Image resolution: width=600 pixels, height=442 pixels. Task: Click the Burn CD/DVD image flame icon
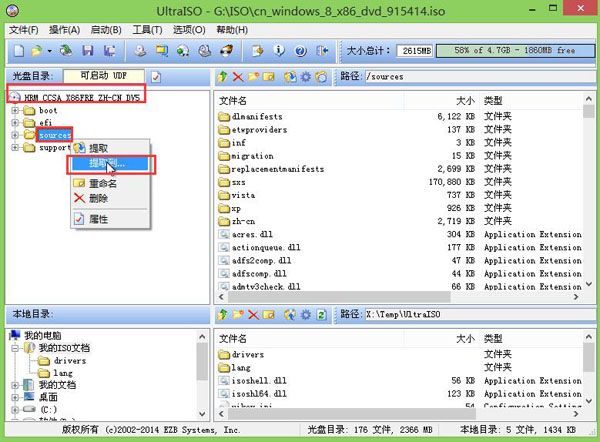227,51
